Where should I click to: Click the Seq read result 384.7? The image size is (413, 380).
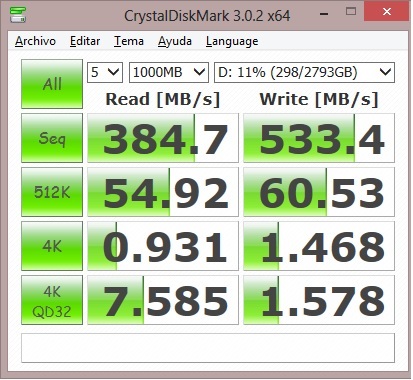pos(163,138)
